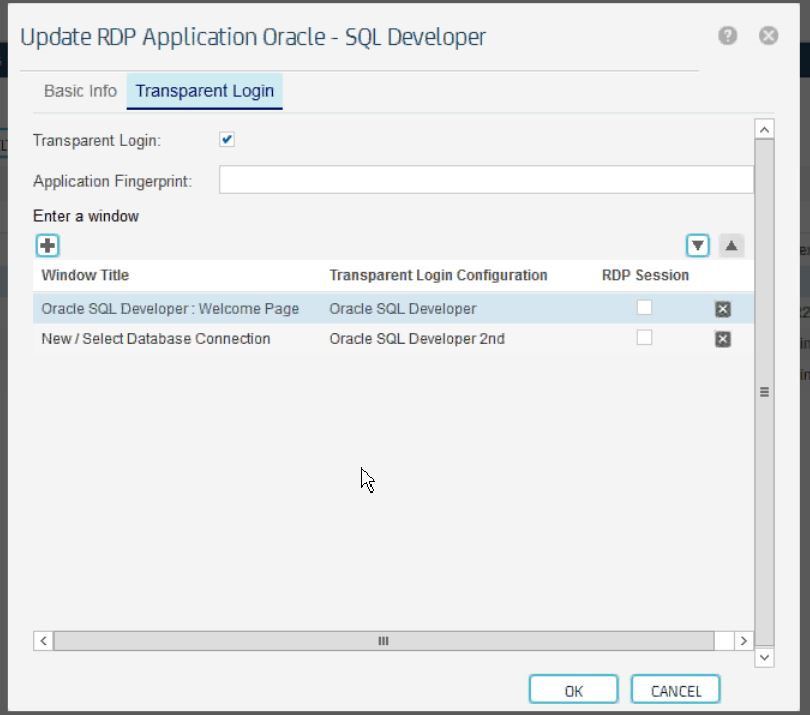Confirm changes with OK button
This screenshot has width=810, height=715.
(573, 690)
